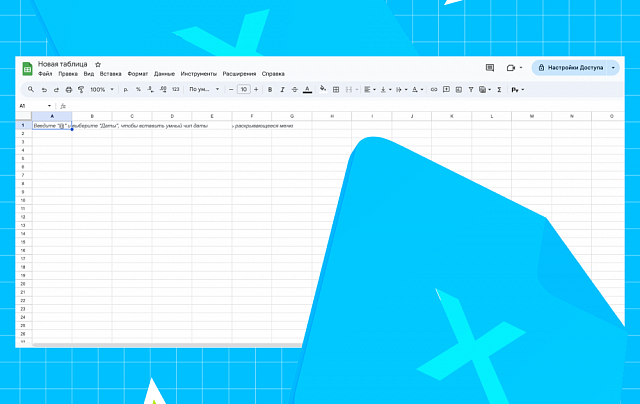Open the zoom 100% dropdown
The height and width of the screenshot is (404, 640).
click(x=102, y=90)
